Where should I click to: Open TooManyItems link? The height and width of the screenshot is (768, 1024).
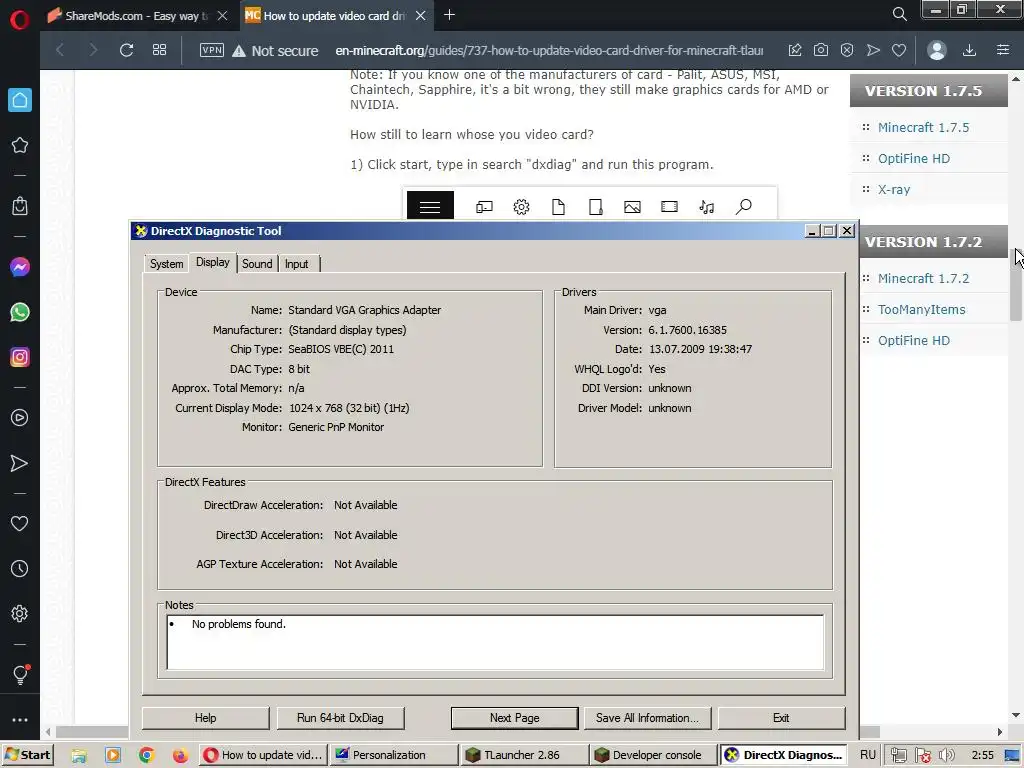click(x=921, y=310)
